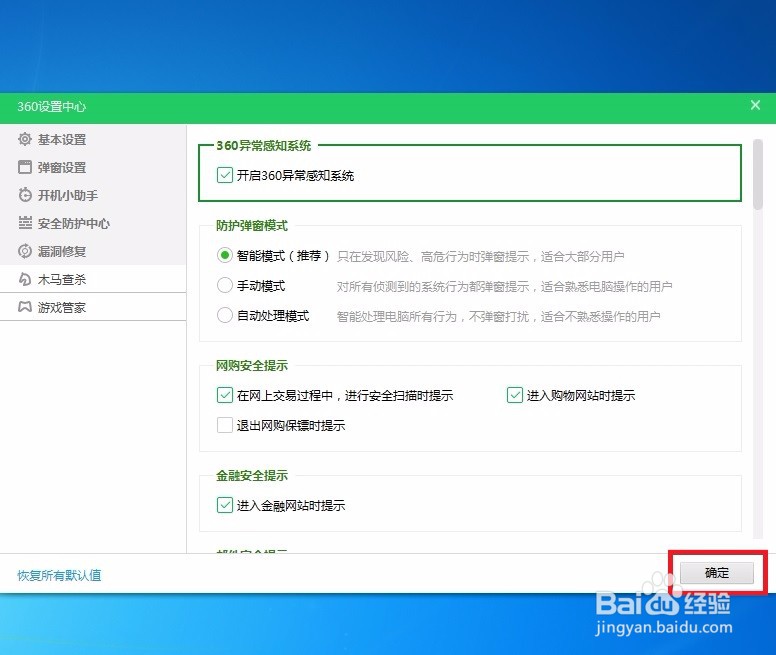This screenshot has width=776, height=655.
Task: Toggle 进入购物网站时提示 checkbox
Action: 515,395
